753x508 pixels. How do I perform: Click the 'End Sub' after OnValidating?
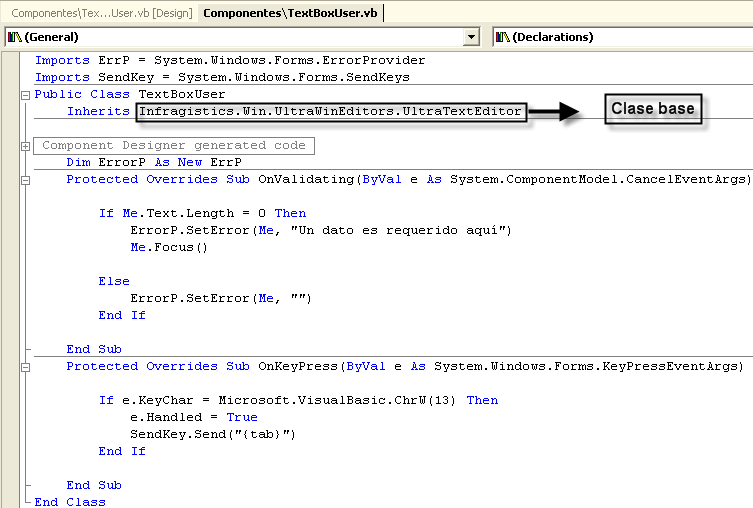click(x=94, y=350)
